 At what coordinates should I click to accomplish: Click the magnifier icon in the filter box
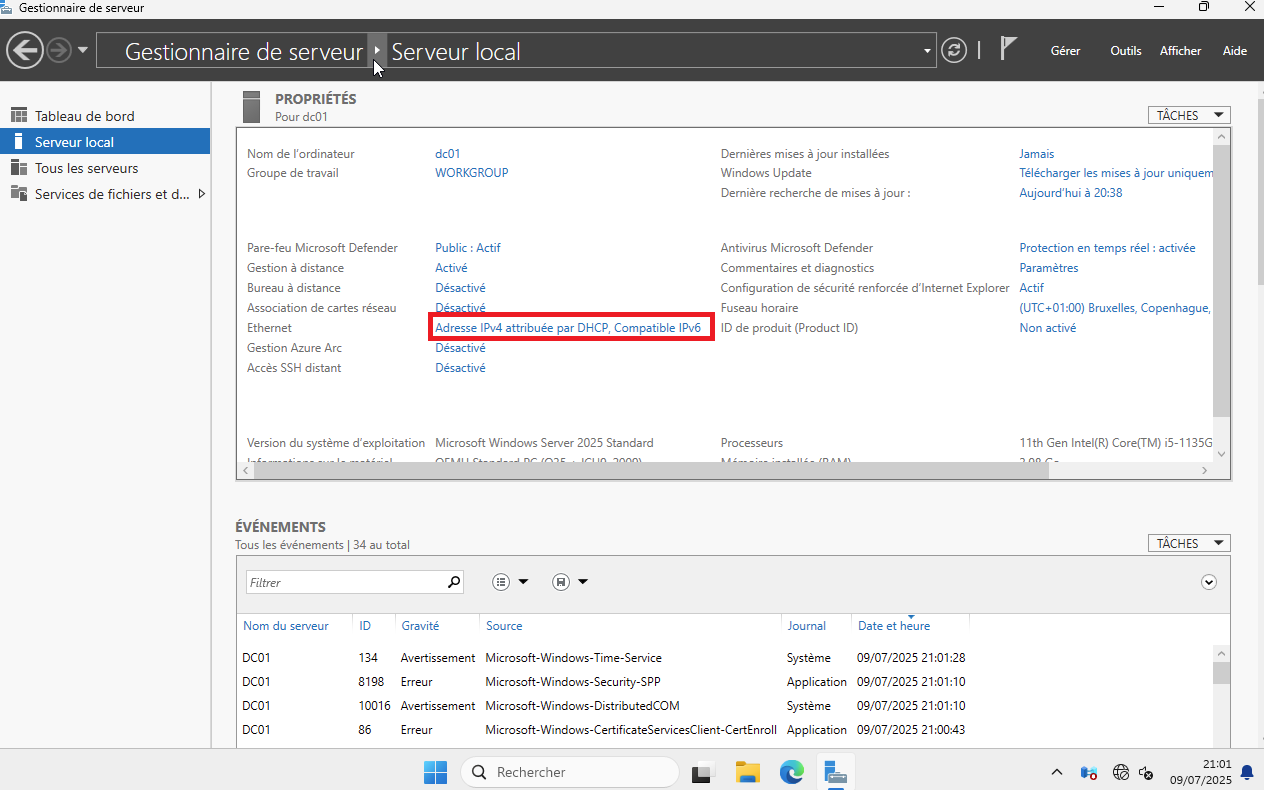coord(454,582)
